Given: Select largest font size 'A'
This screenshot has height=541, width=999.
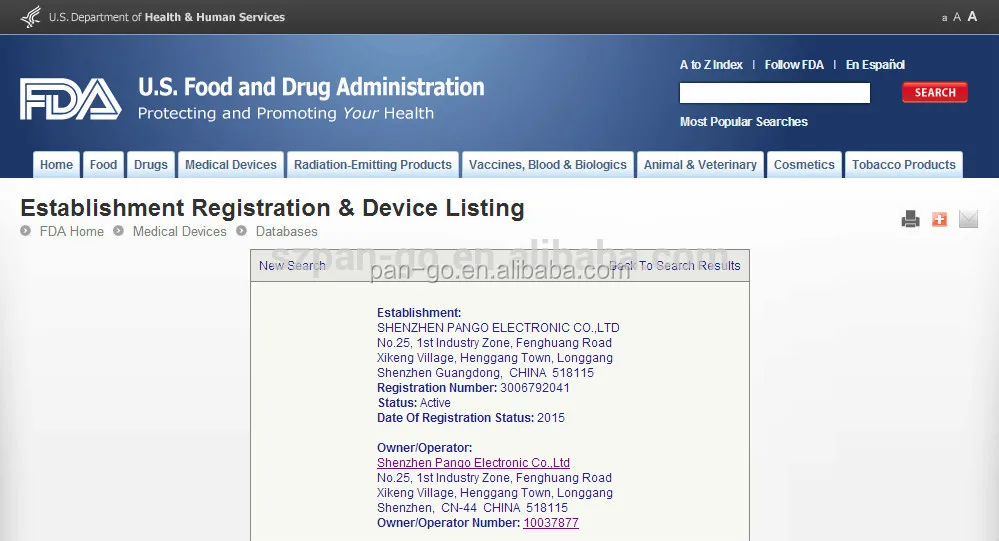Looking at the screenshot, I should point(972,17).
